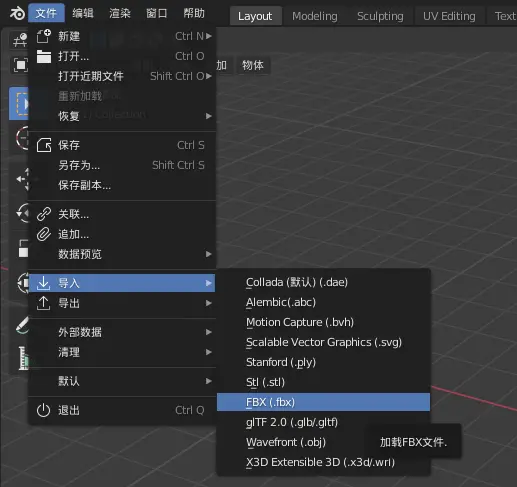517x487 pixels.
Task: Click the 保存 save icon
Action: (x=44, y=145)
